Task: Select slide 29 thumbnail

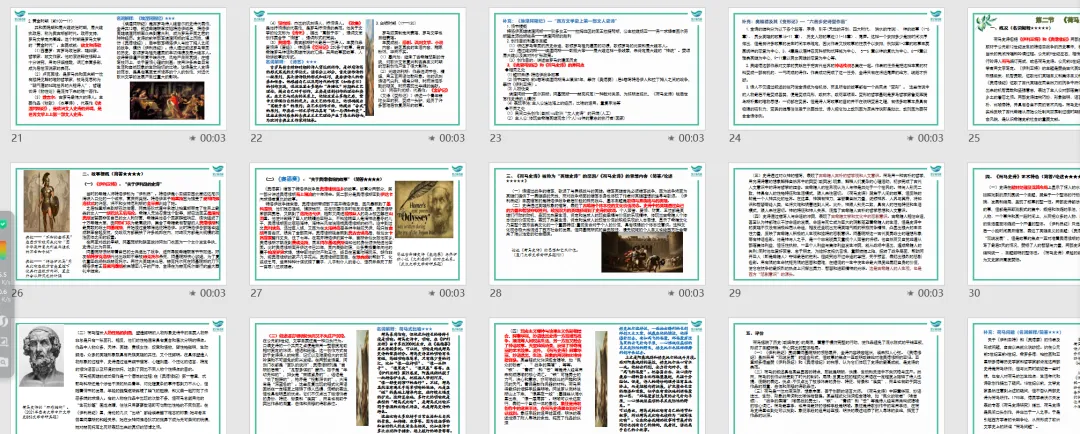Action: (836, 224)
